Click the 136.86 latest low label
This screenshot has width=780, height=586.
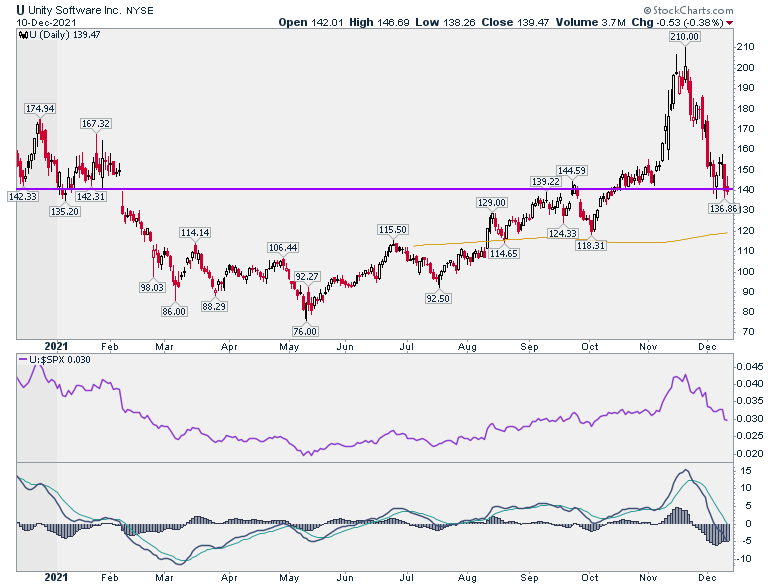click(724, 208)
